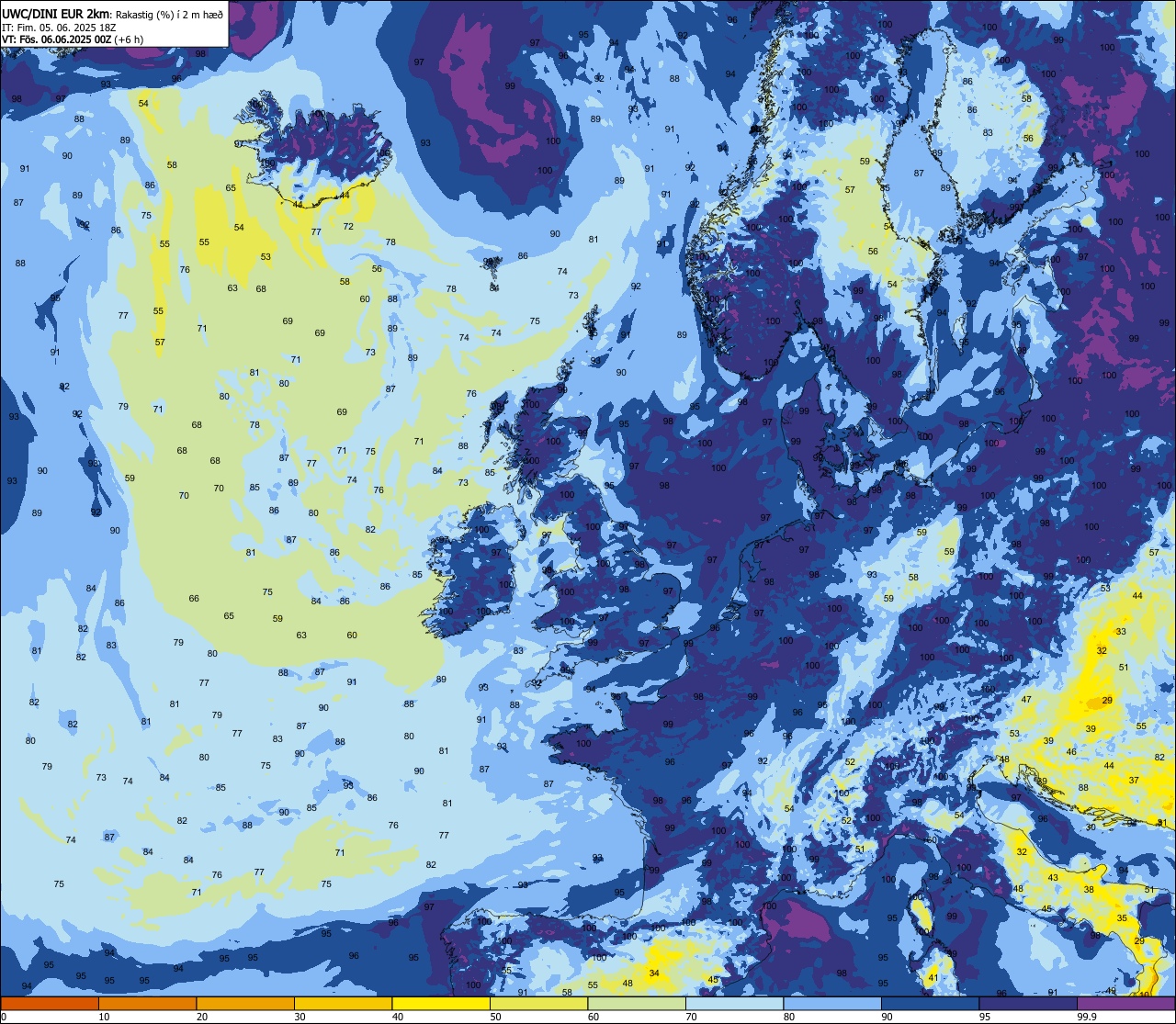Viewport: 1176px width, 1024px height.
Task: Click the legend scale label "80"
Action: 789,1017
